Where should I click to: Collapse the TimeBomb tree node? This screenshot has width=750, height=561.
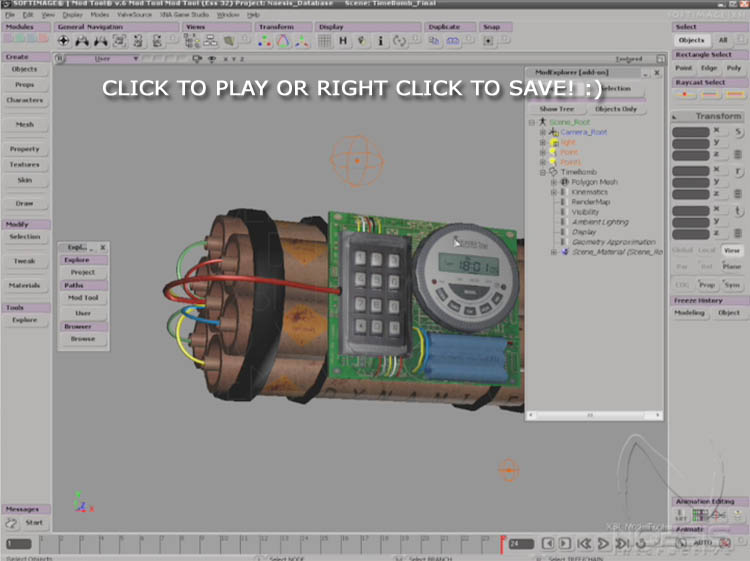pyautogui.click(x=544, y=172)
